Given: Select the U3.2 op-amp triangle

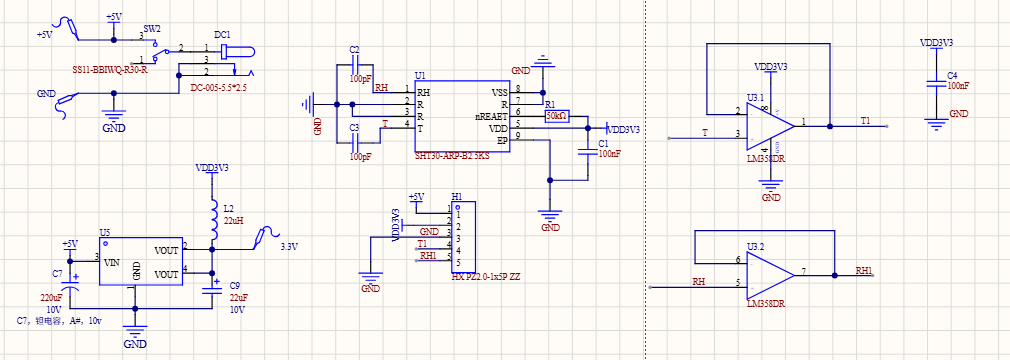Looking at the screenshot, I should click(x=770, y=276).
